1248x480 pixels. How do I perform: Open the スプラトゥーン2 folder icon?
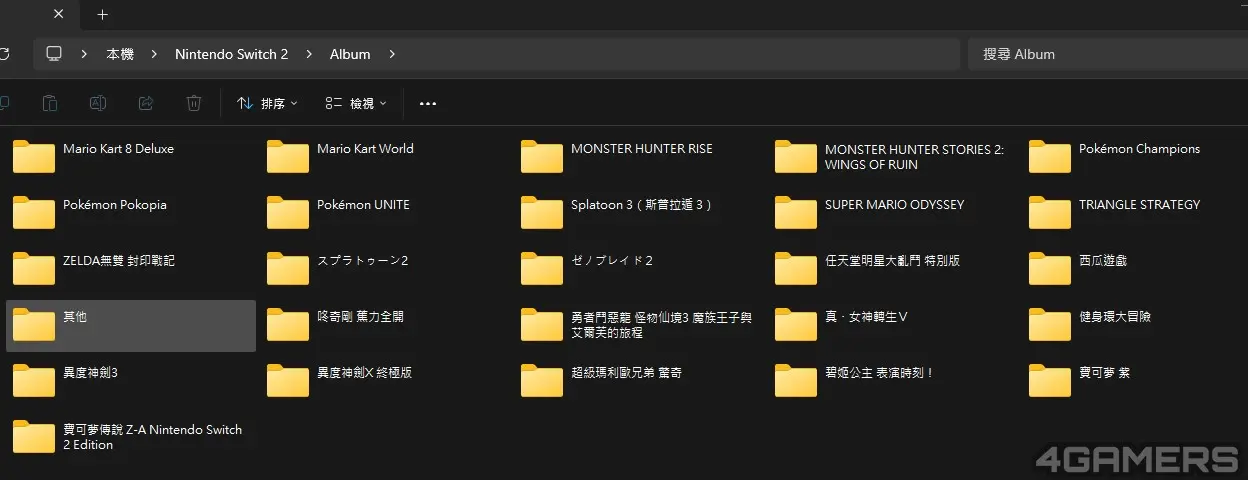point(288,269)
